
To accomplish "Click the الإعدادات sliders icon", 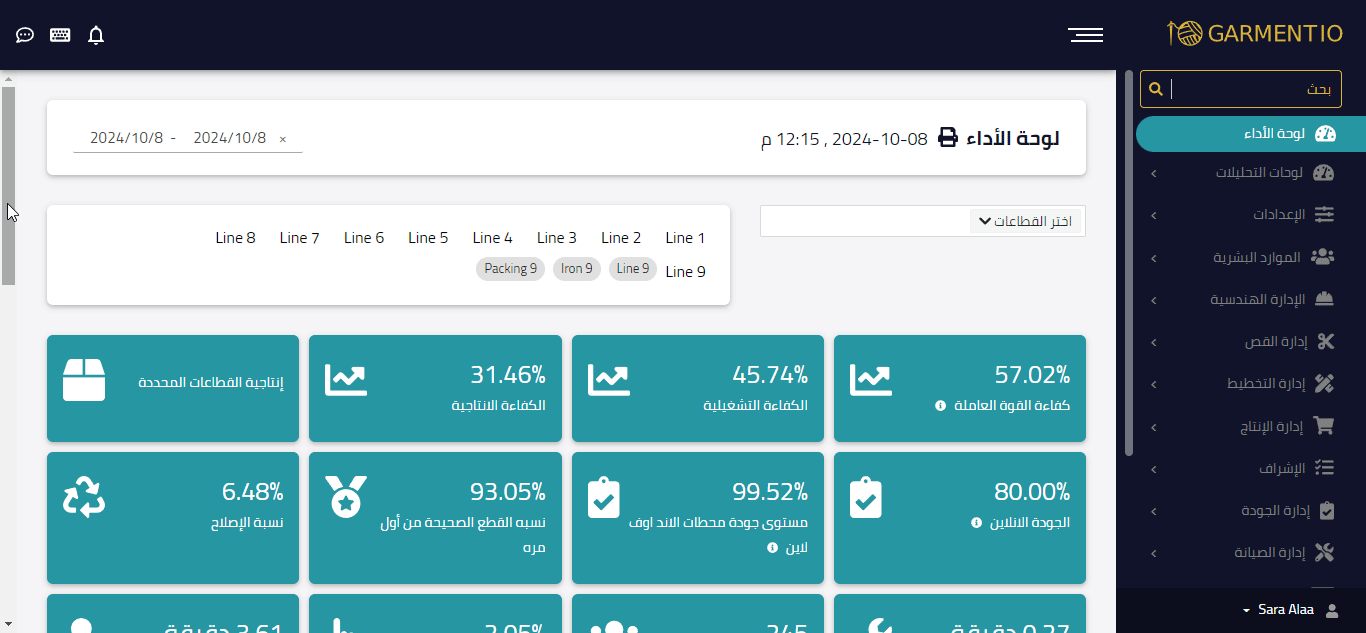I will (1324, 214).
